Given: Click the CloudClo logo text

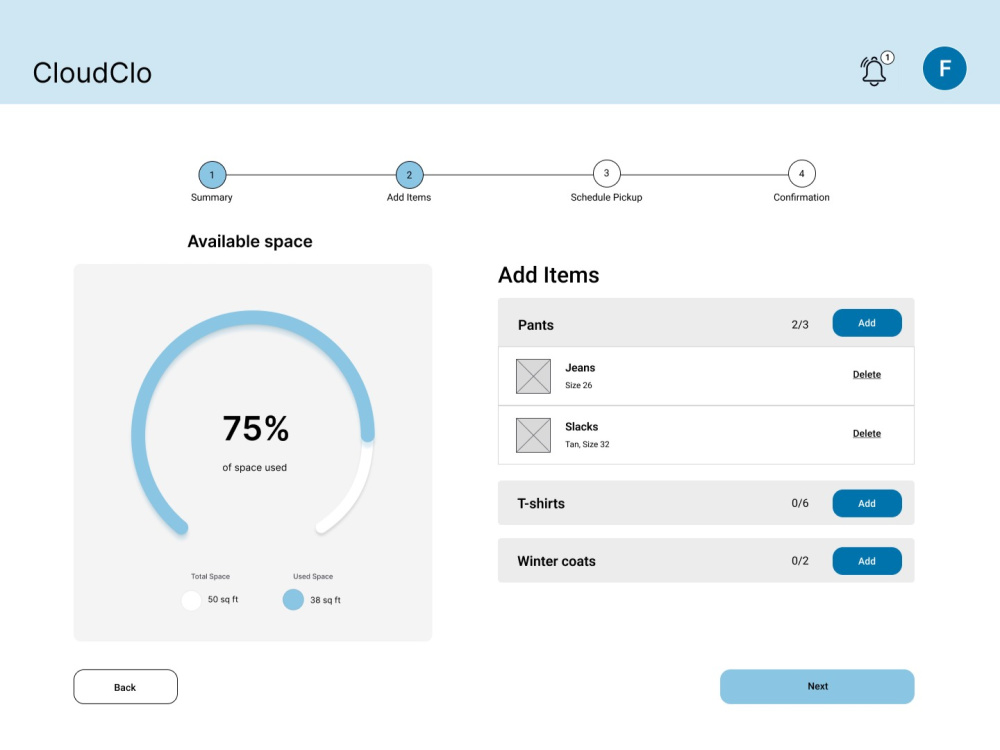Looking at the screenshot, I should [92, 73].
